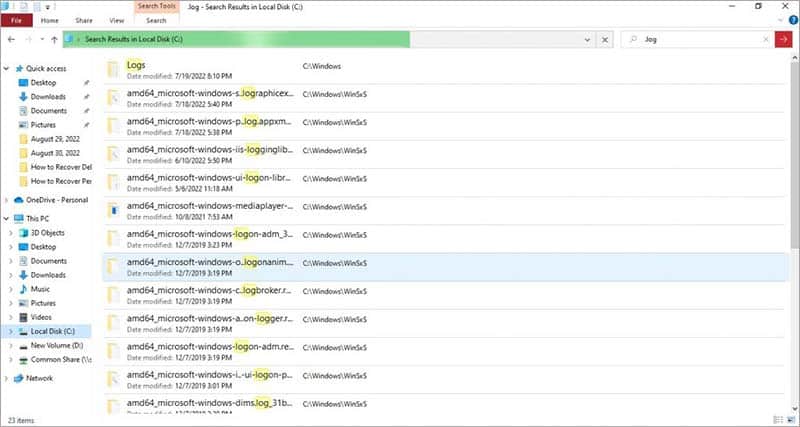This screenshot has width=800, height=427.
Task: Click the OneDrive cloud icon
Action: click(19, 200)
